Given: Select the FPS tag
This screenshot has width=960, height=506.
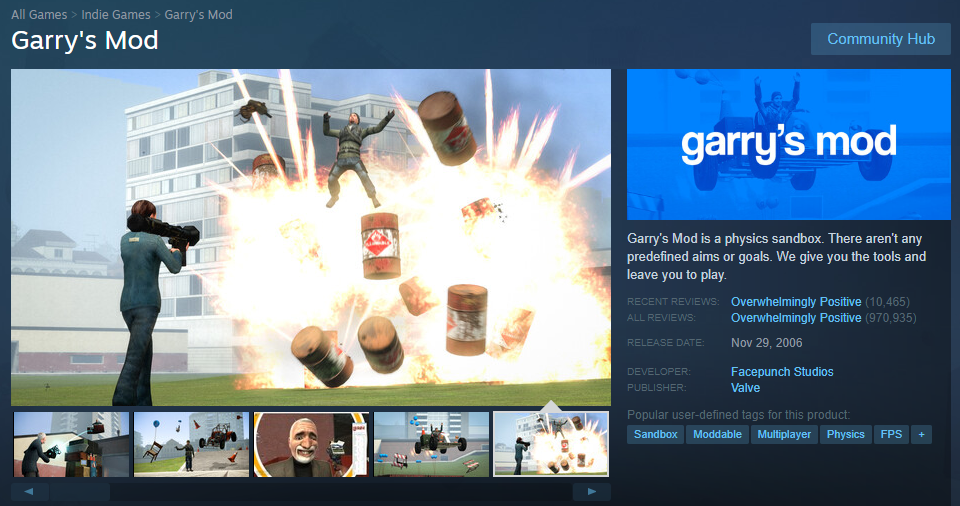Looking at the screenshot, I should tap(891, 434).
